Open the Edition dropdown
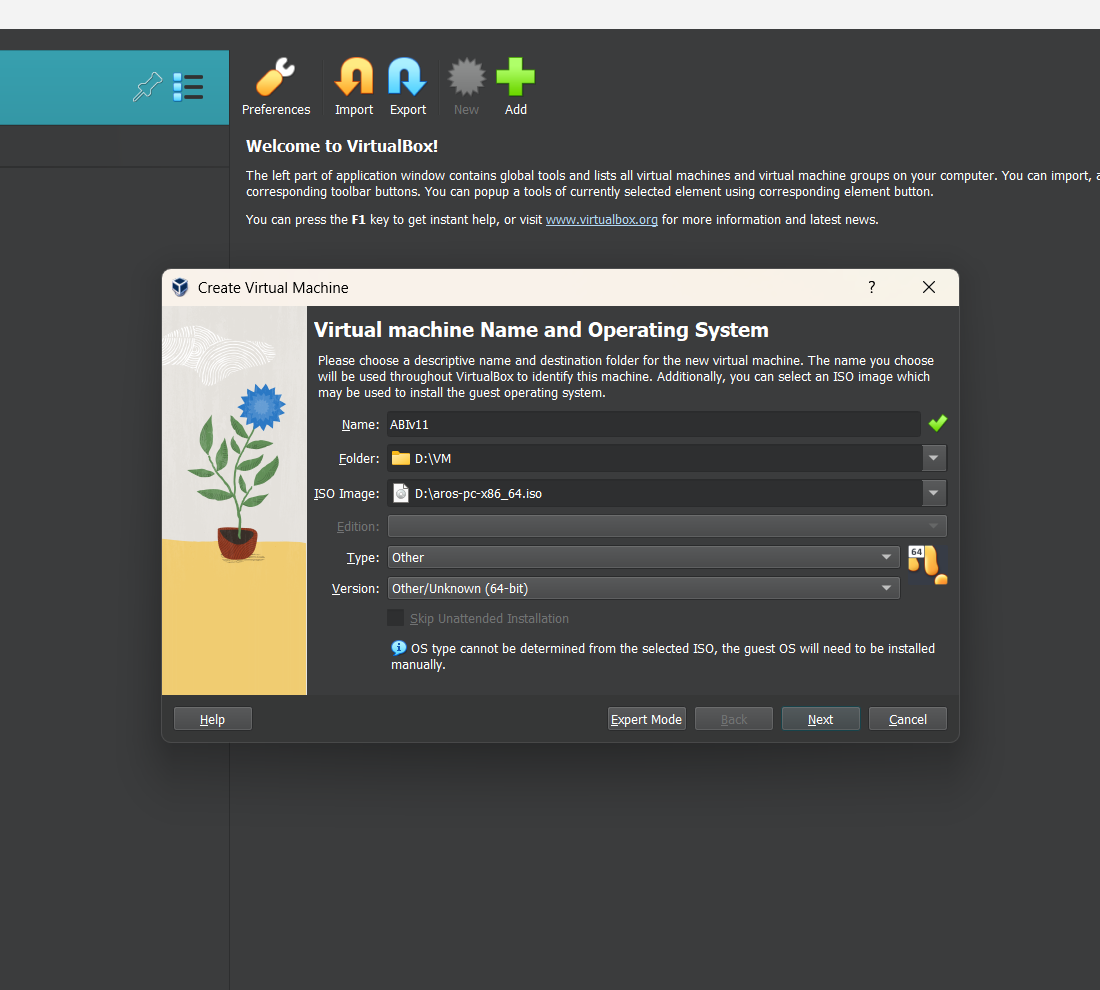This screenshot has height=990, width=1100. (x=666, y=526)
